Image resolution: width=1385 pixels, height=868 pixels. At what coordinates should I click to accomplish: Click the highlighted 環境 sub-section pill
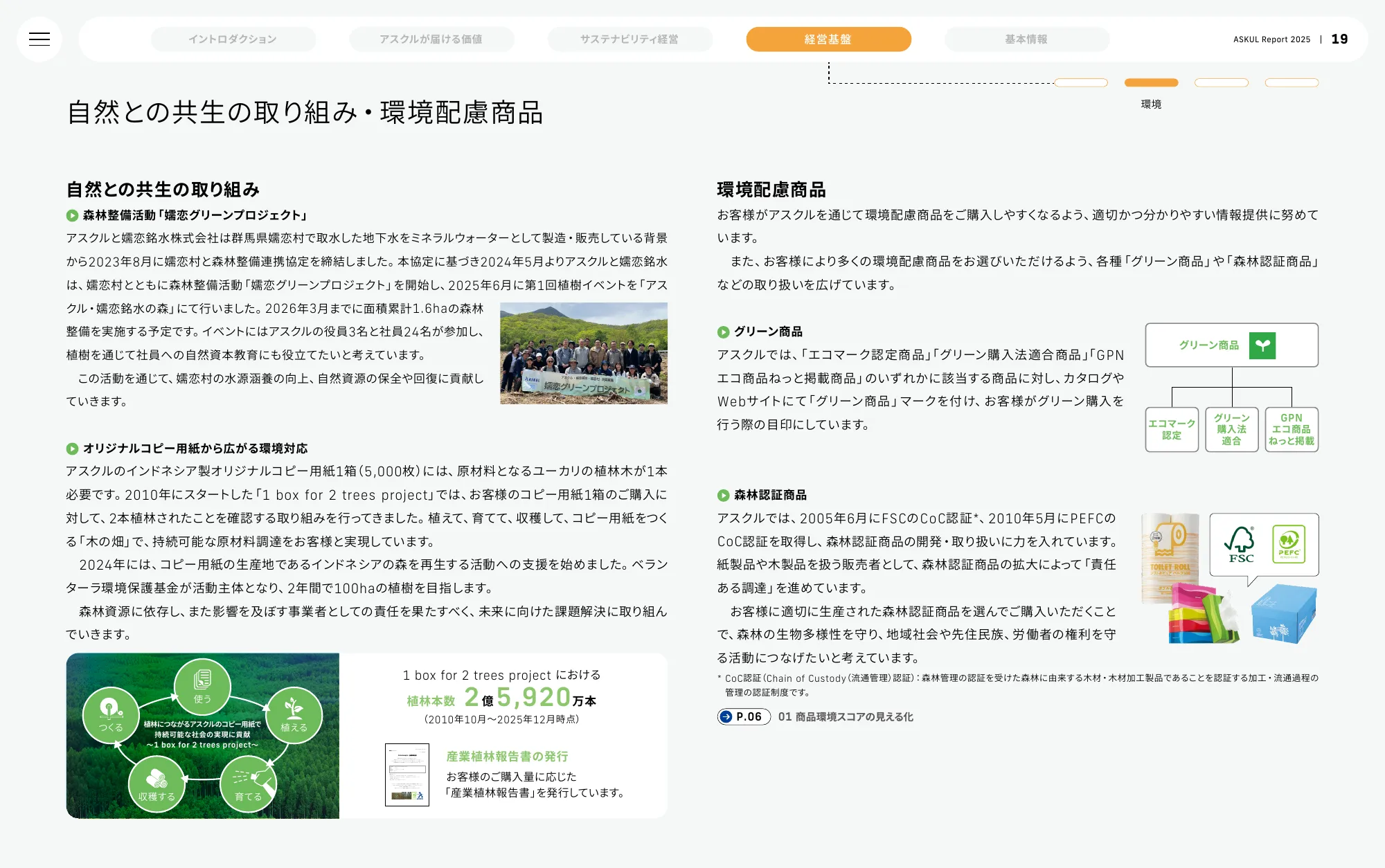click(x=1151, y=83)
